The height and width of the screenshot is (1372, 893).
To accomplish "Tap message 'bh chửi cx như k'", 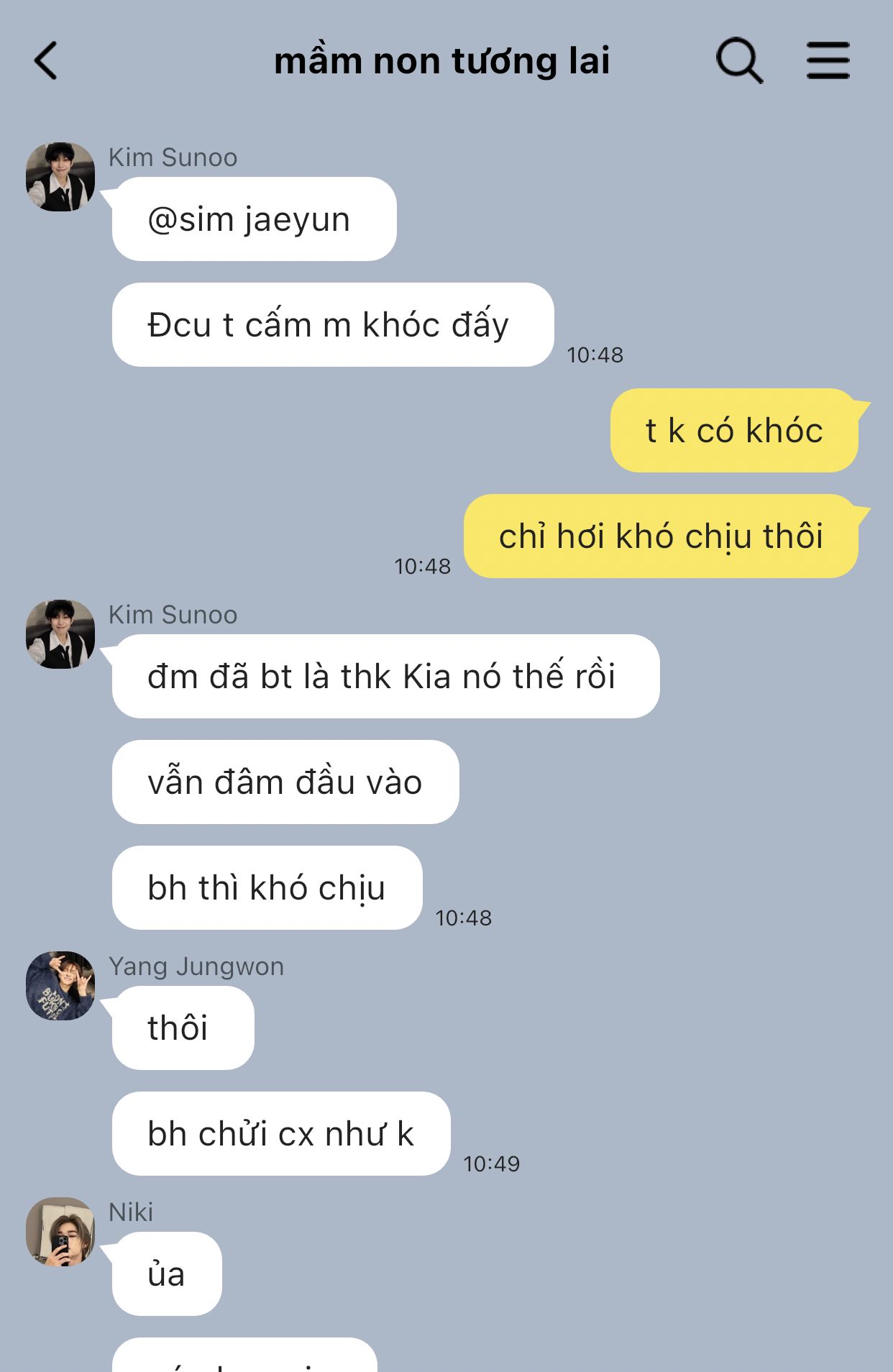I will coord(281,1134).
